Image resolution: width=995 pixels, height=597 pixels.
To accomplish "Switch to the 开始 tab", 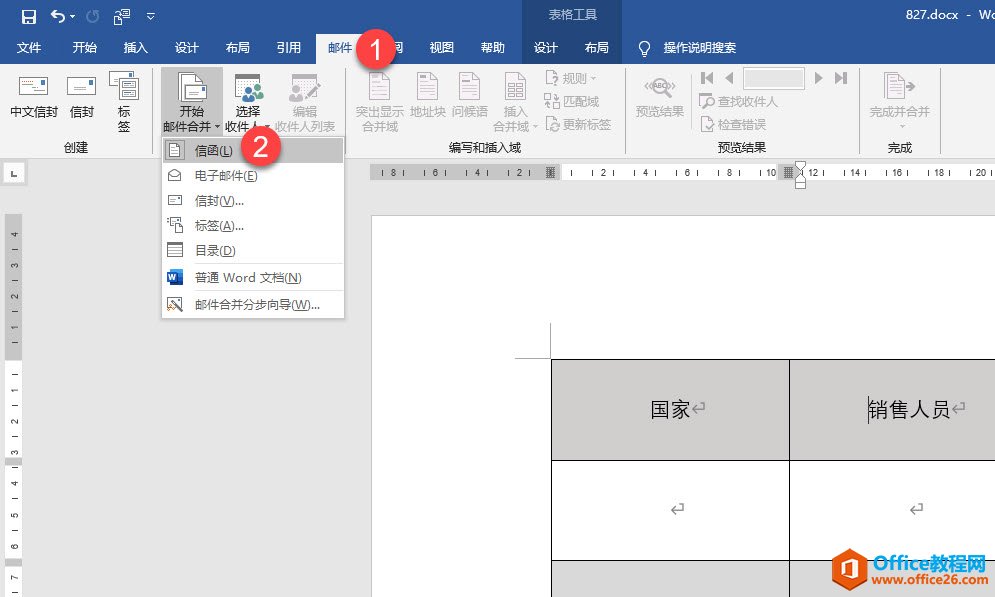I will 84,48.
